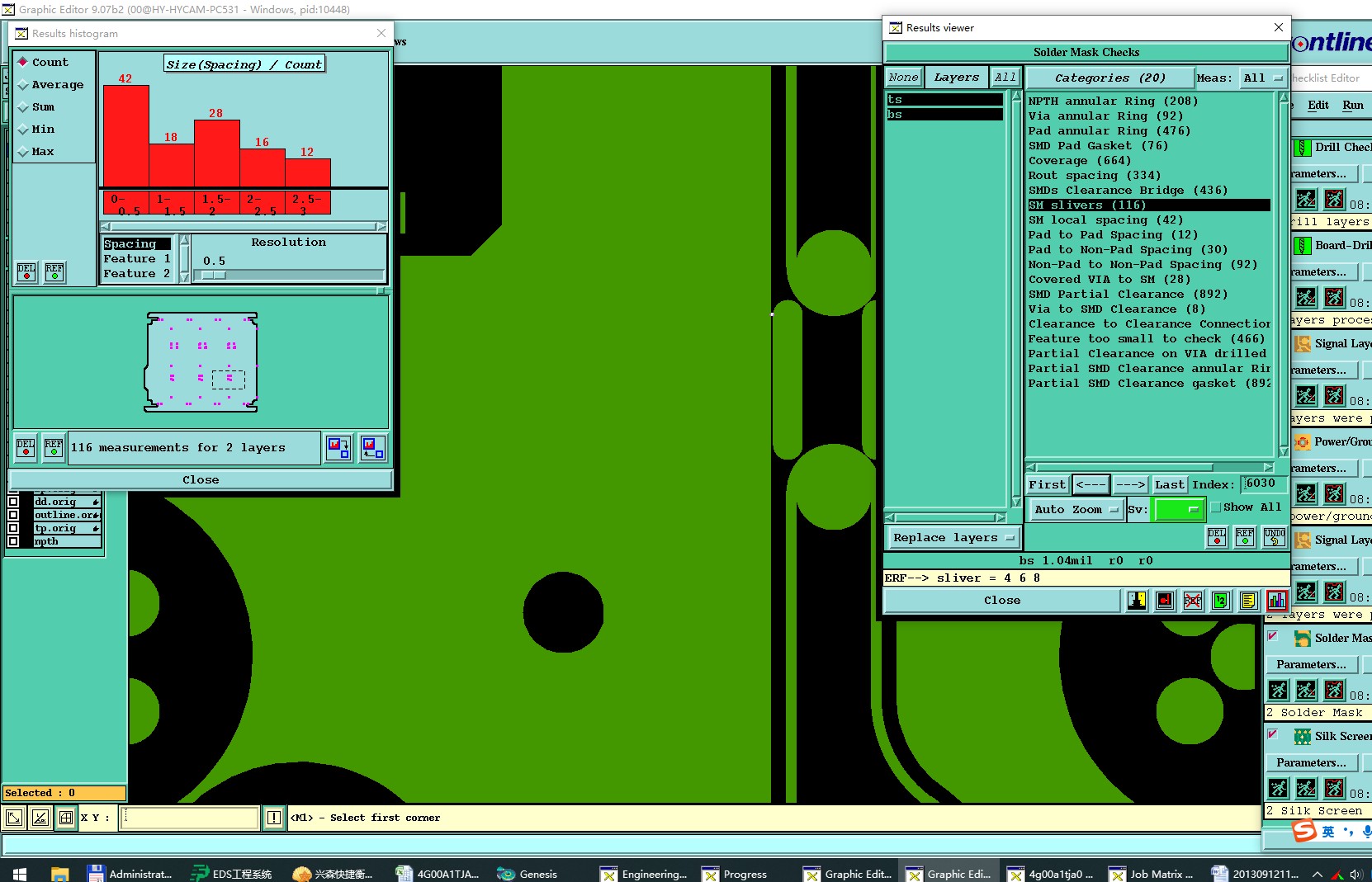Click the None button in Results viewer

(903, 78)
